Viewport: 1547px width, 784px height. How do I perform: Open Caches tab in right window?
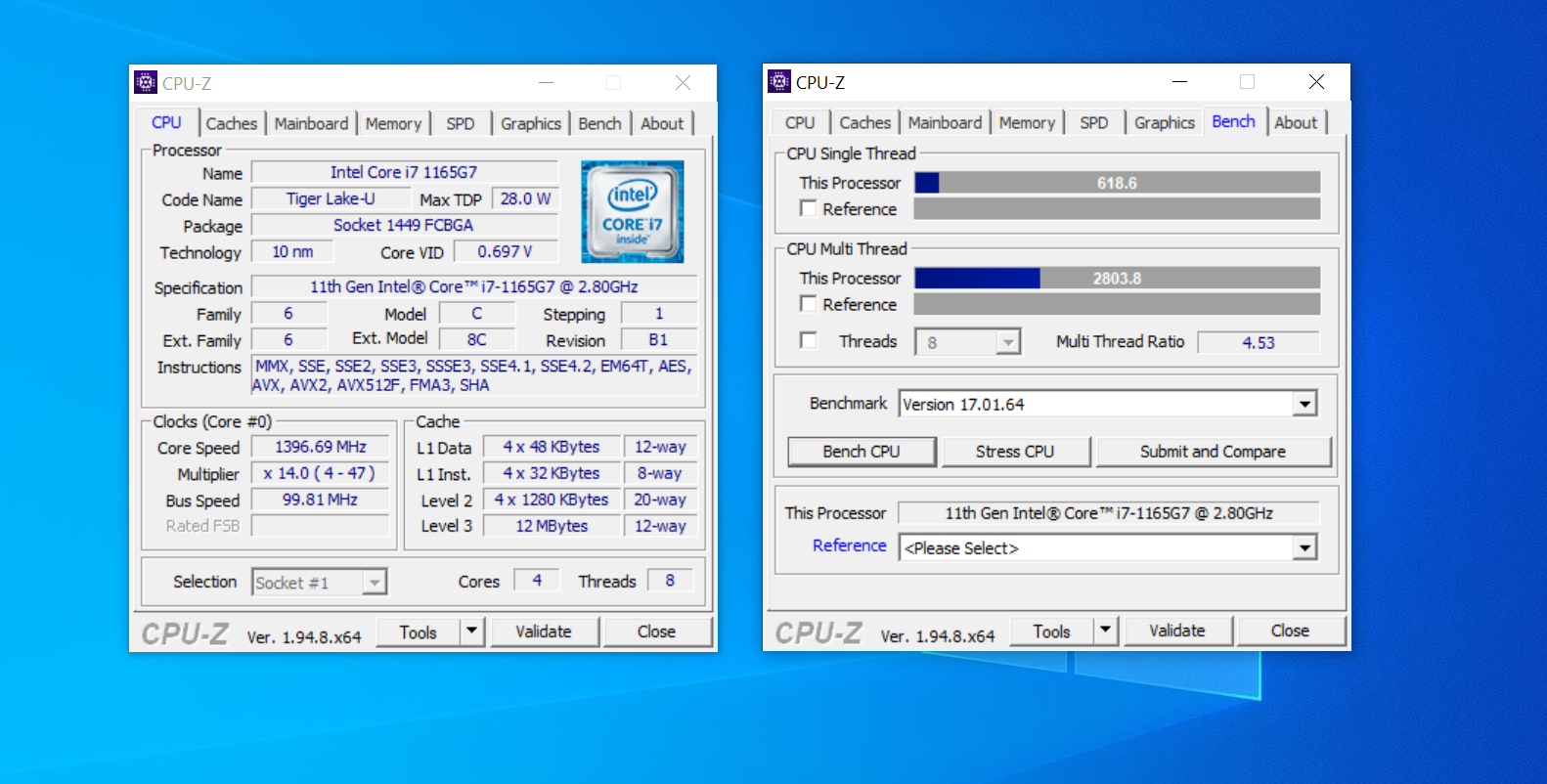(x=865, y=122)
